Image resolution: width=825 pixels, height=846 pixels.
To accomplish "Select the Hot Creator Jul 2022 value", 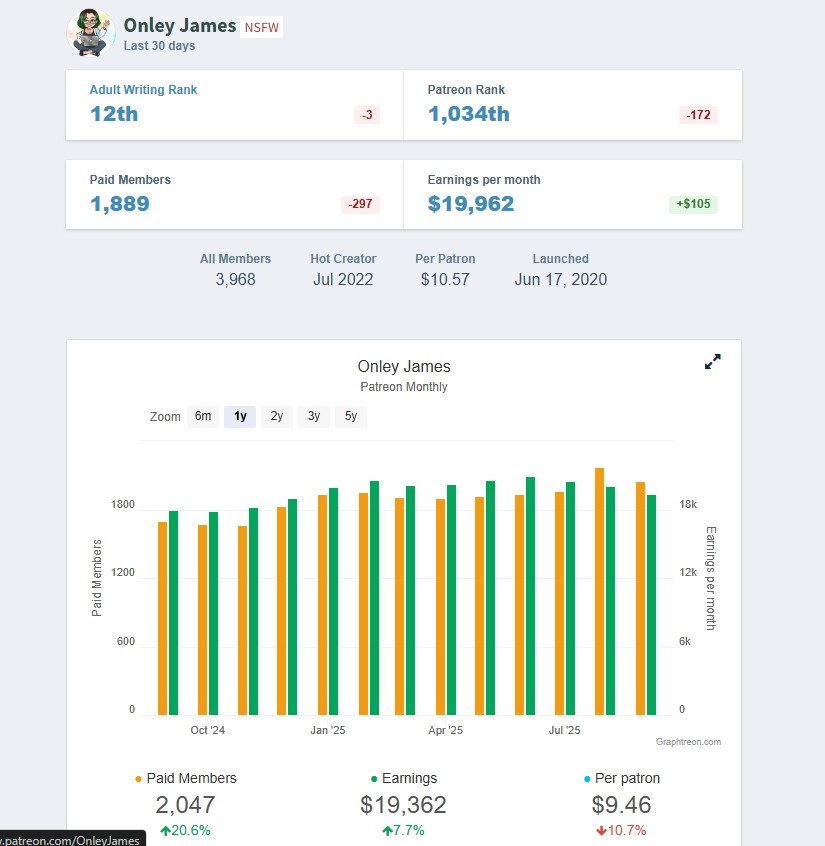I will (343, 279).
